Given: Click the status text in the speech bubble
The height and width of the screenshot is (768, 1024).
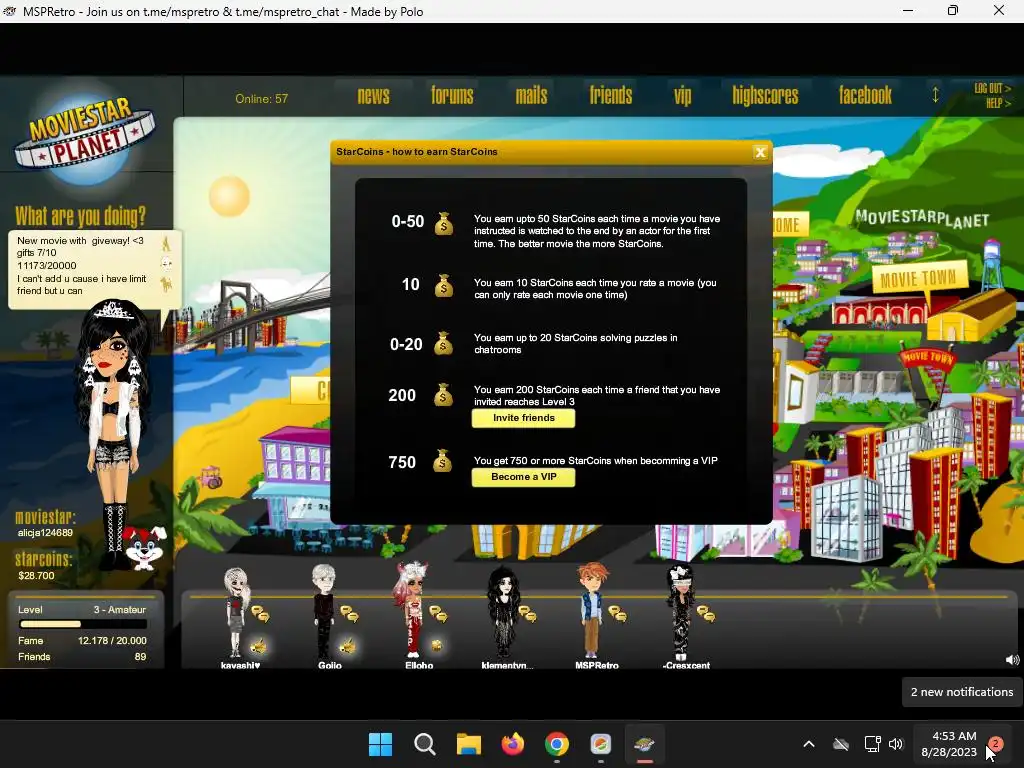Looking at the screenshot, I should (82, 266).
